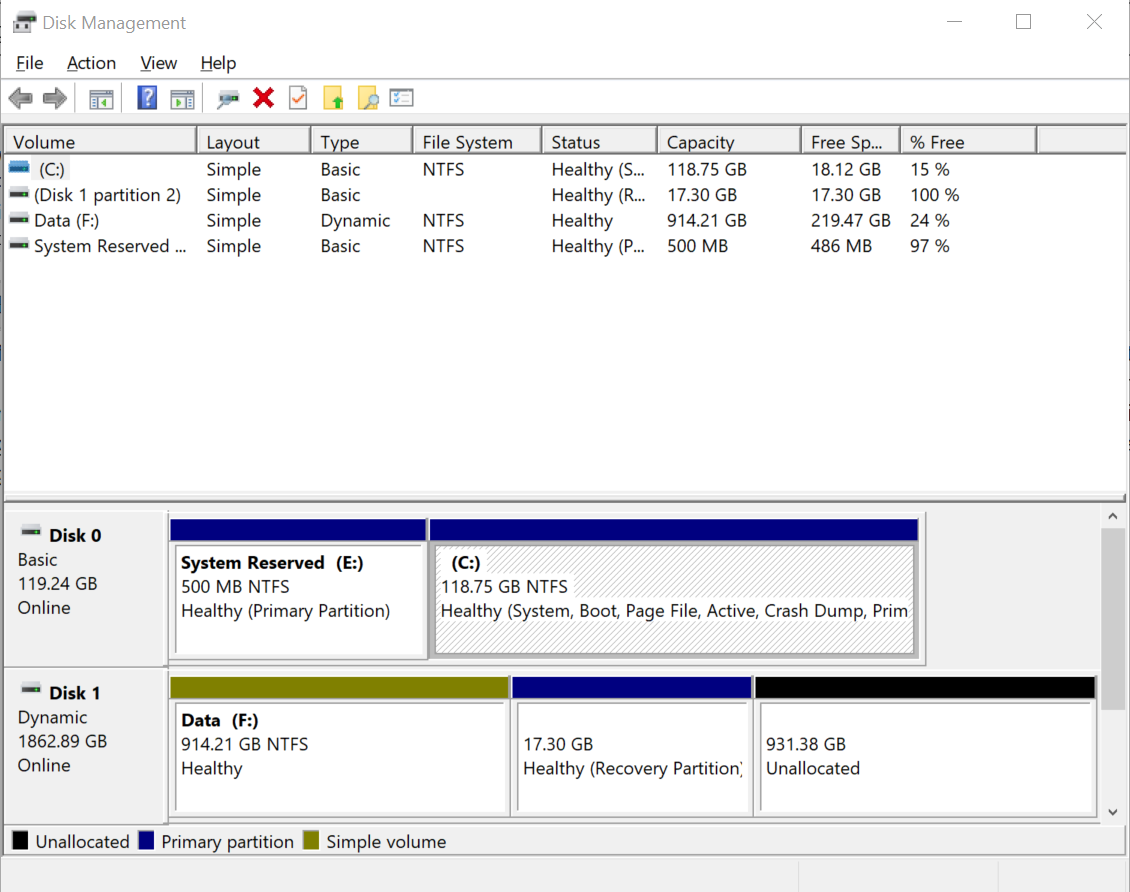Open the File menu
Viewport: 1130px width, 892px height.
(x=29, y=62)
